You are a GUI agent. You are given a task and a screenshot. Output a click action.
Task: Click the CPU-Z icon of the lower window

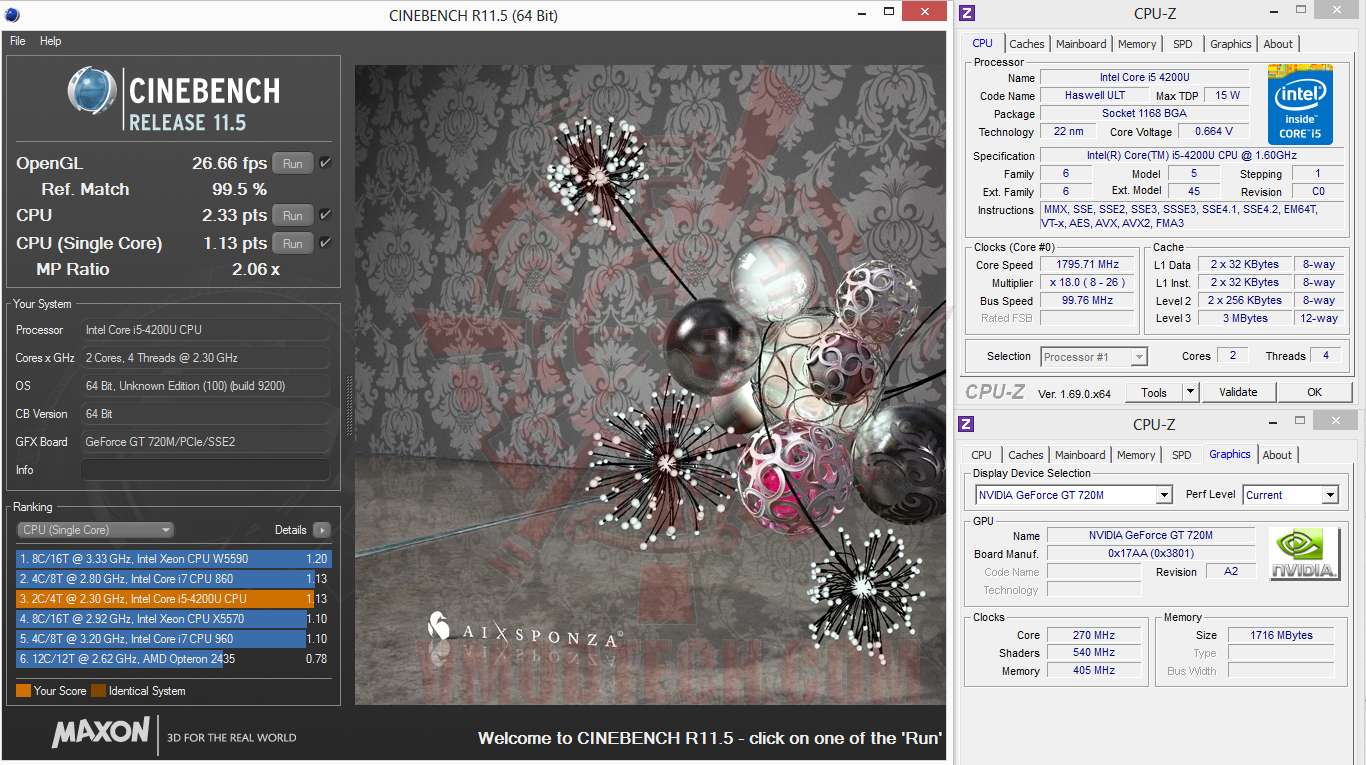click(x=966, y=424)
